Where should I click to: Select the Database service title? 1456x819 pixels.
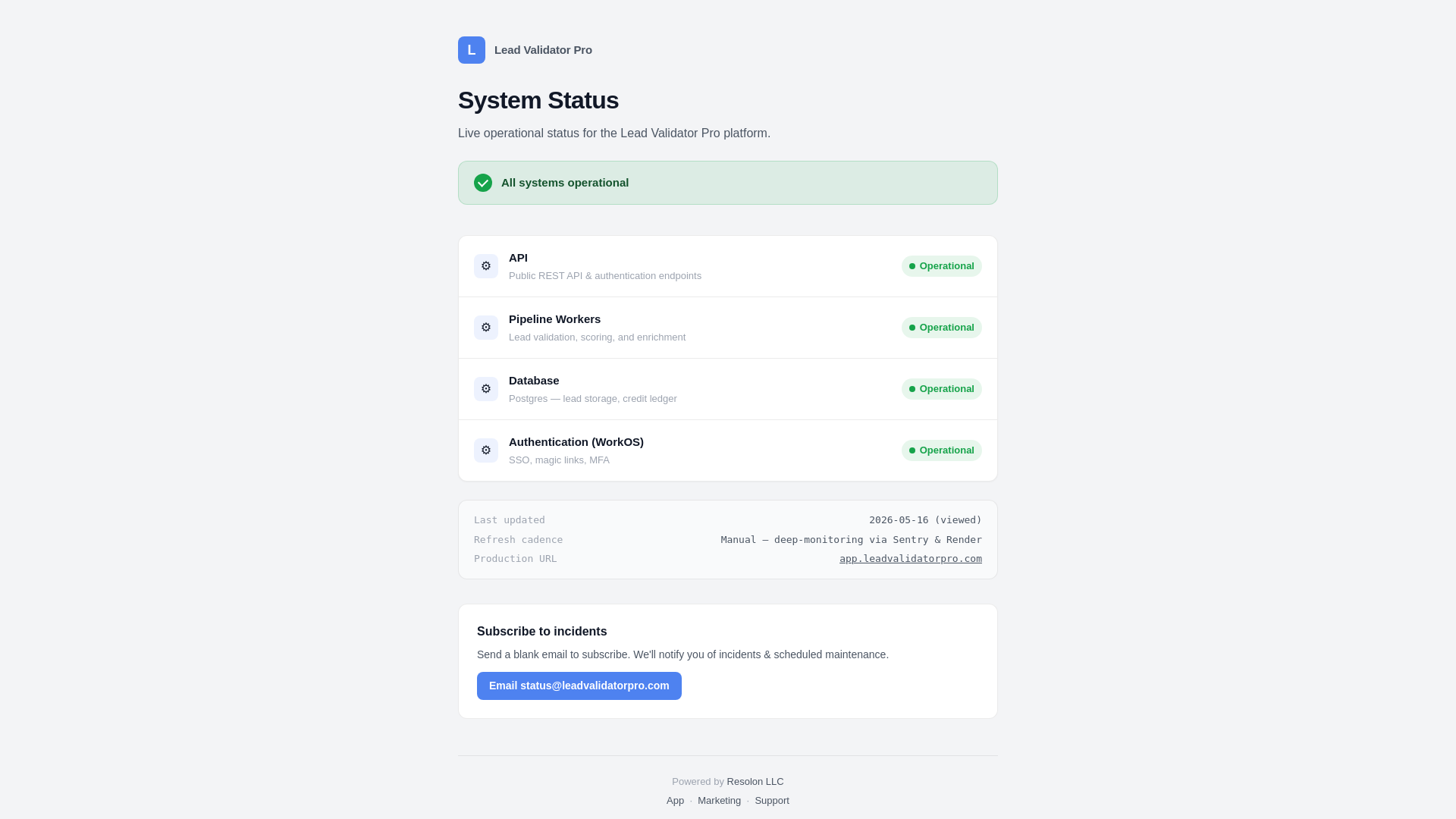(534, 381)
